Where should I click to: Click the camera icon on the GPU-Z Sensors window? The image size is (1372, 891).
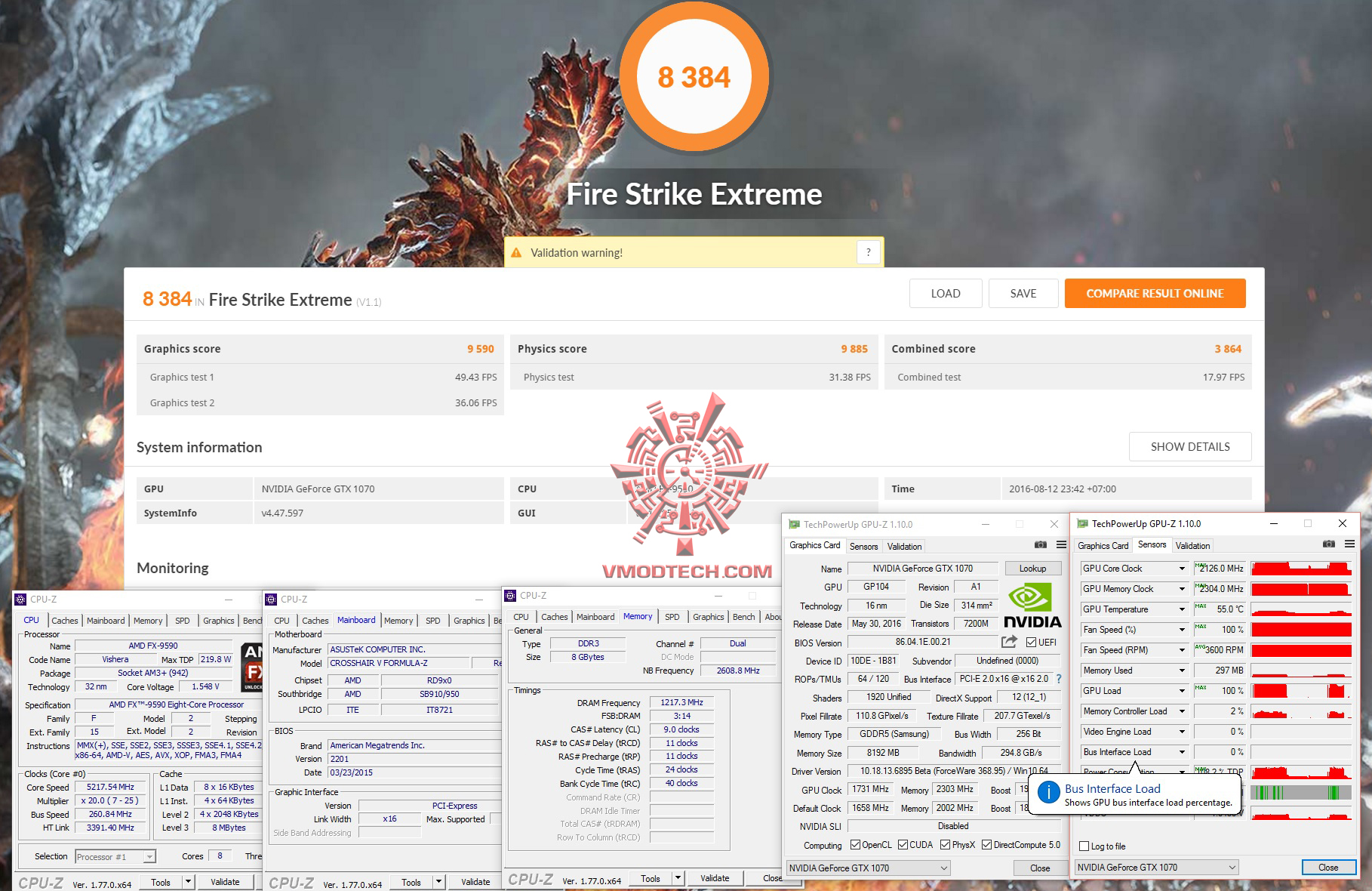point(1329,544)
